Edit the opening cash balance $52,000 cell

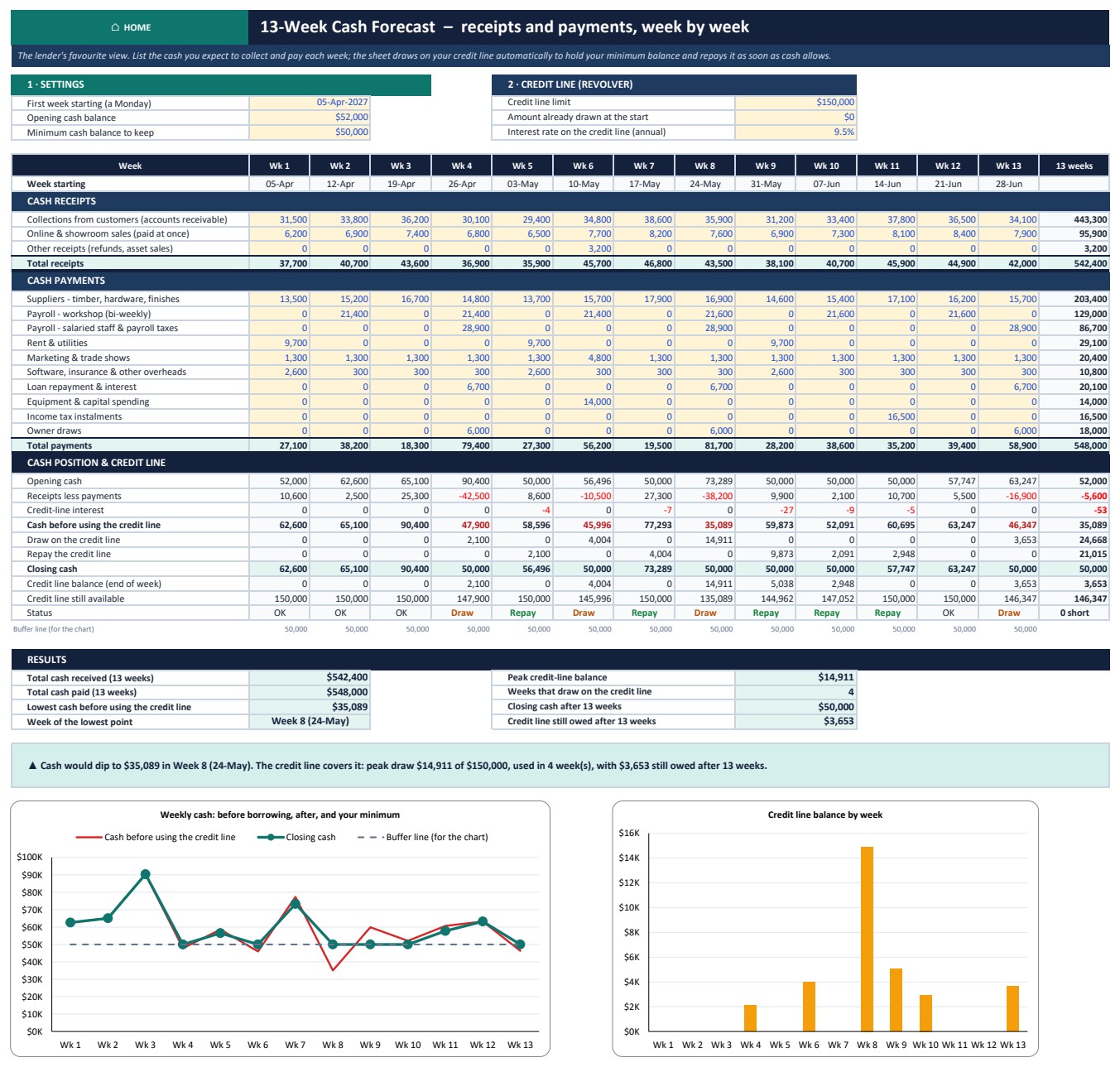tap(310, 118)
